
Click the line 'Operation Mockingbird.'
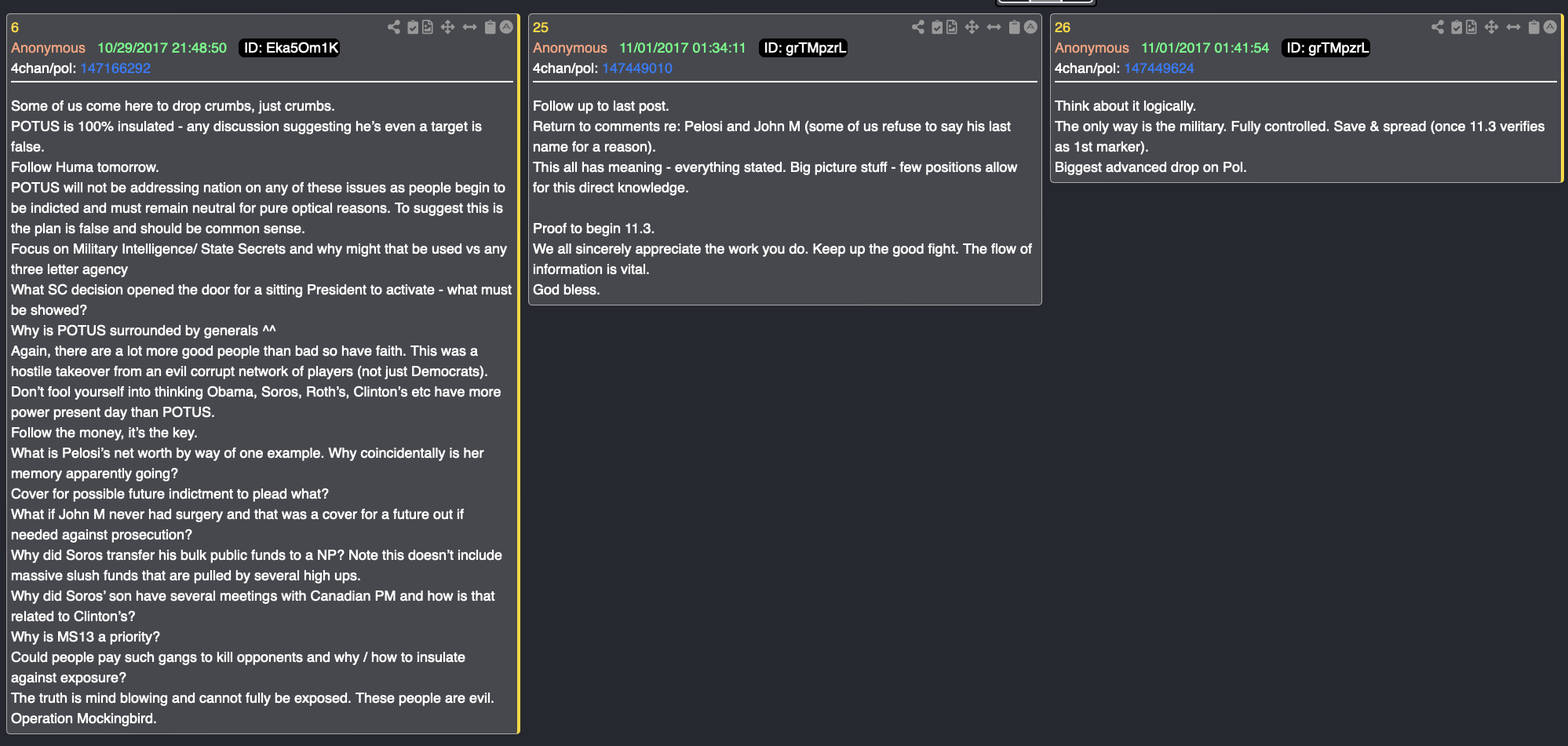pyautogui.click(x=84, y=719)
